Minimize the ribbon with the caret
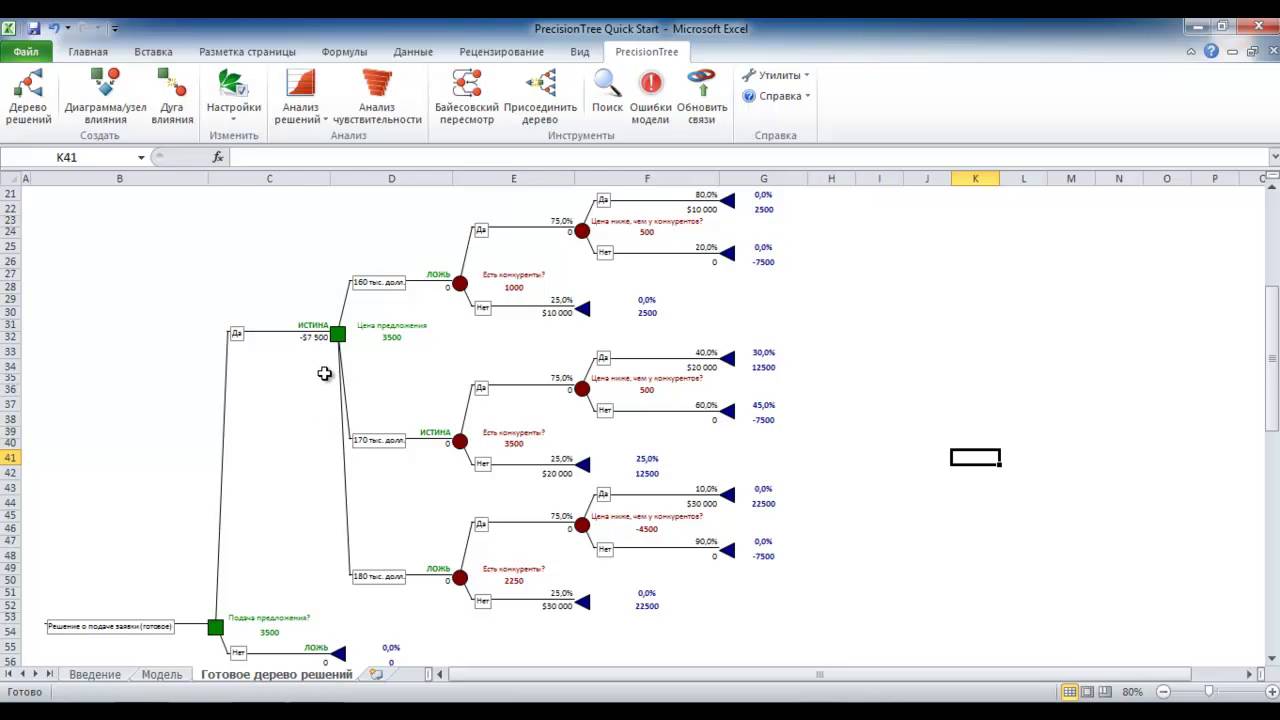 pyautogui.click(x=1190, y=52)
